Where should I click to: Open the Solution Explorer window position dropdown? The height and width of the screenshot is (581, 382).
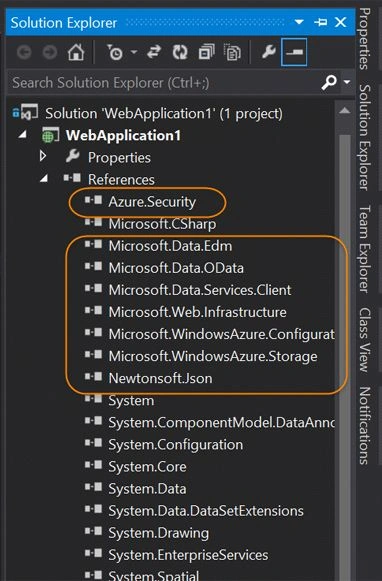tap(299, 22)
